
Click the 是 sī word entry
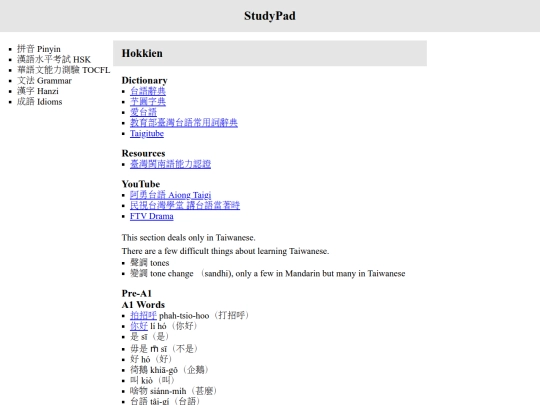[149, 337]
